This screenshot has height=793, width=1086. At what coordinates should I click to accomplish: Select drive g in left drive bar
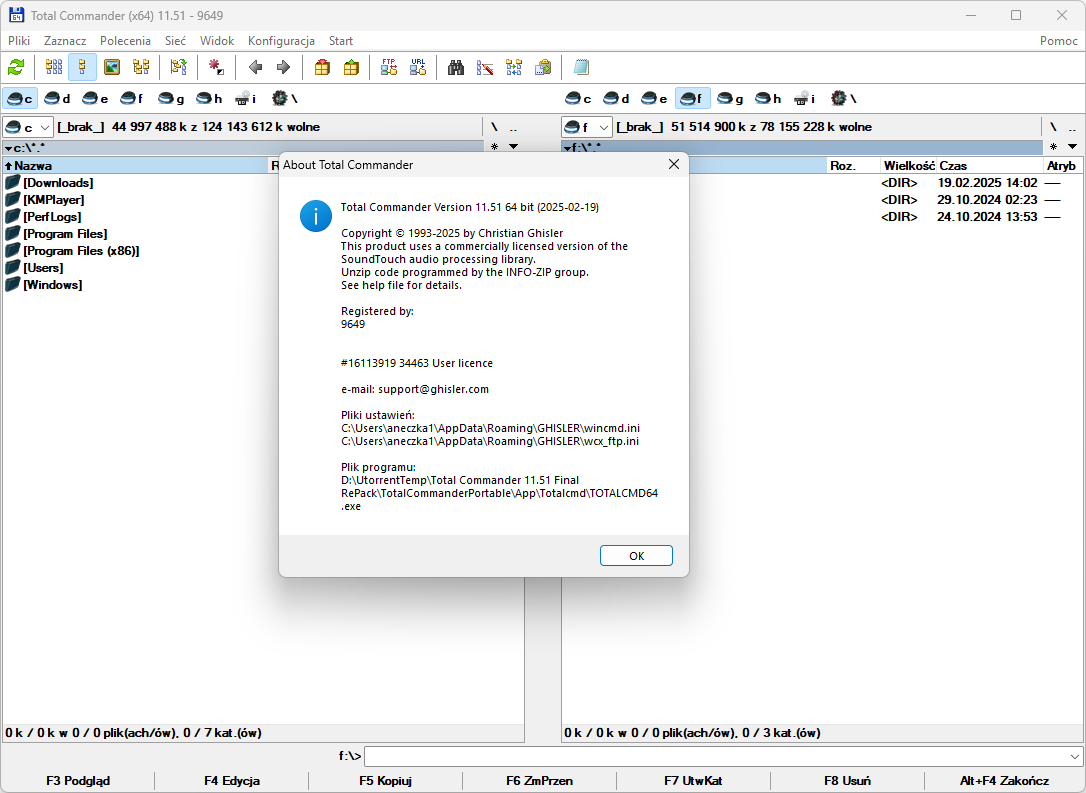[x=171, y=98]
